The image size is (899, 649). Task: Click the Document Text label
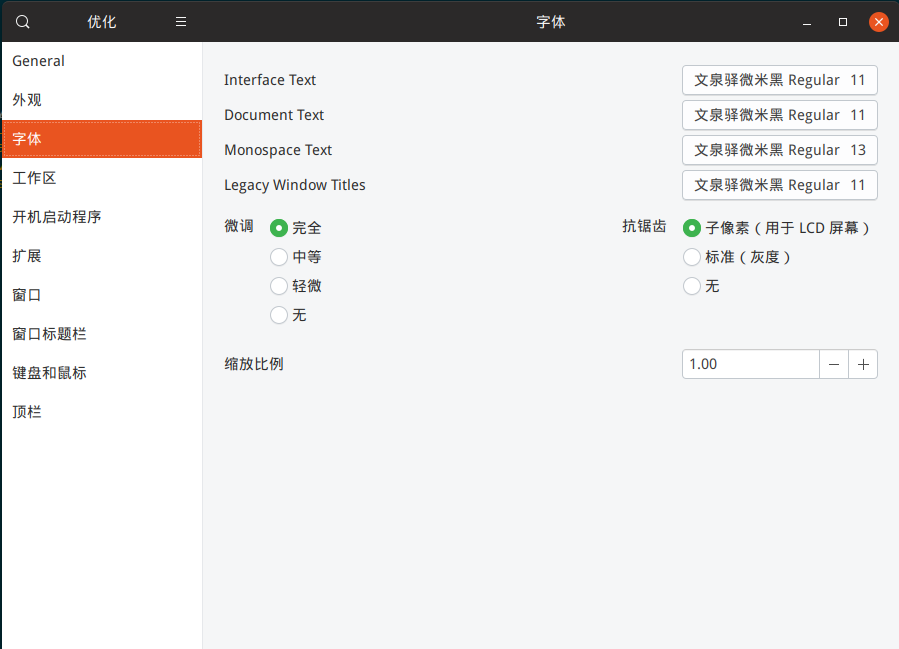(x=274, y=115)
